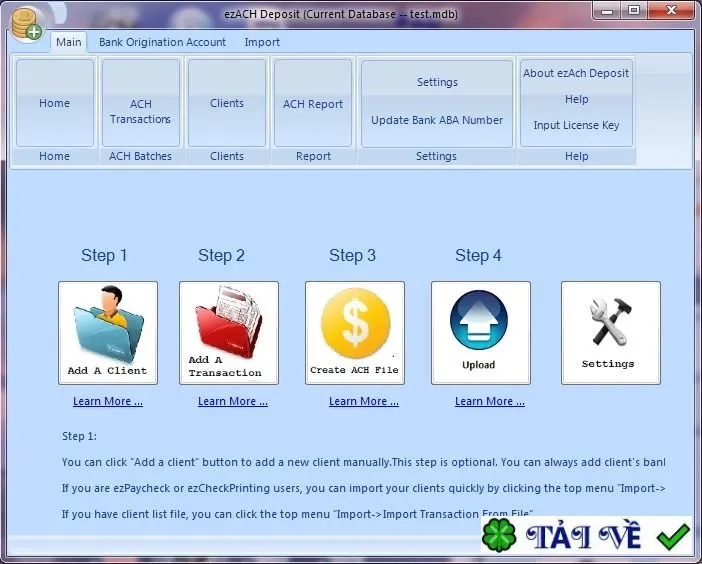Viewport: 702px width, 564px height.
Task: Open ACH Transactions from the ribbon
Action: 141,103
